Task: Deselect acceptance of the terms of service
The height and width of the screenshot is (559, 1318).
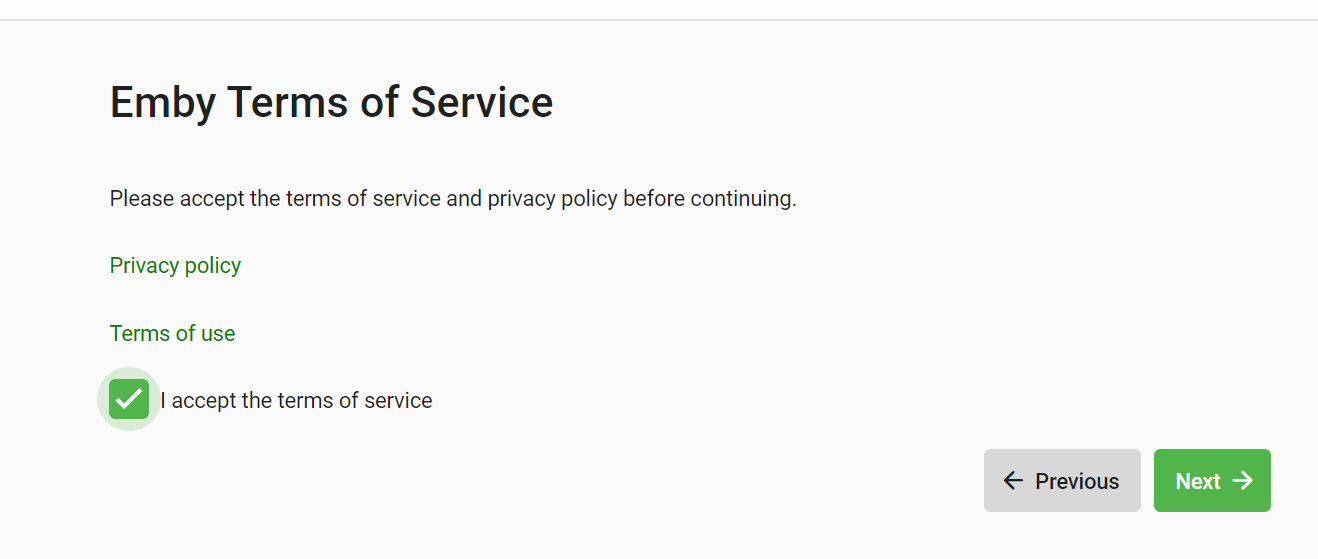Action: coord(129,399)
